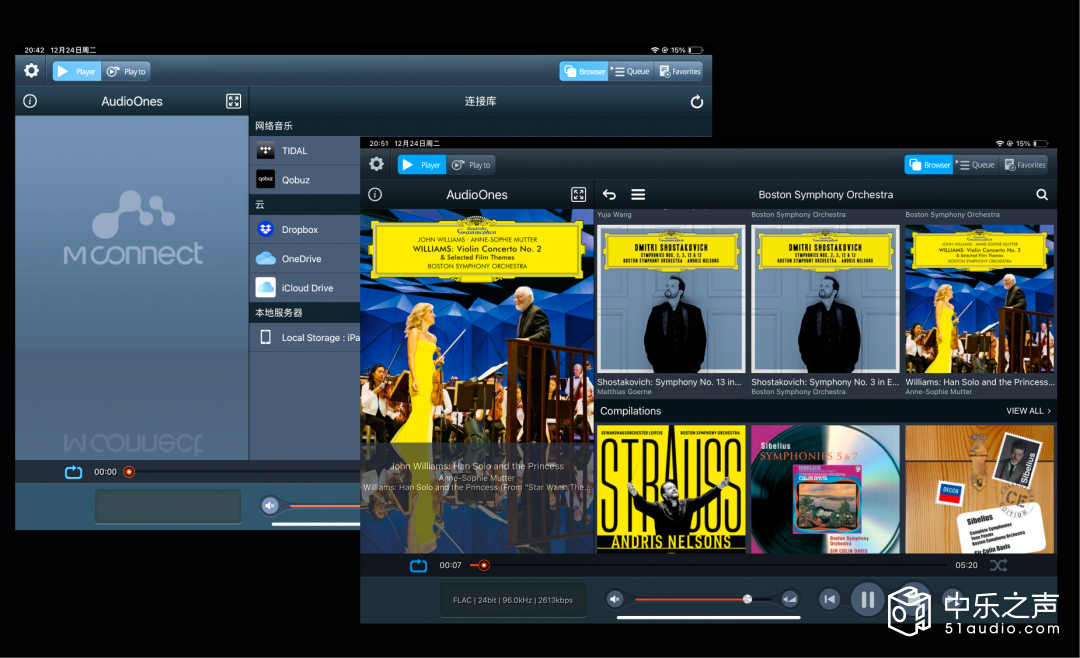The image size is (1080, 658).
Task: Open OneDrive cloud storage
Action: click(x=304, y=258)
